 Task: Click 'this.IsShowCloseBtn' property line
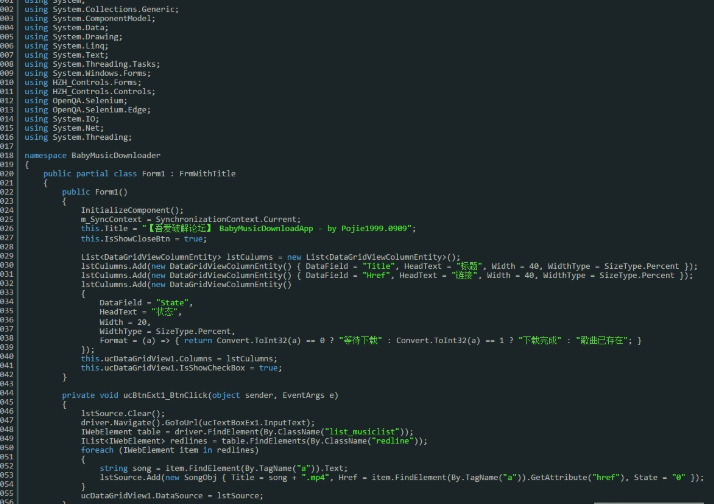pos(144,239)
